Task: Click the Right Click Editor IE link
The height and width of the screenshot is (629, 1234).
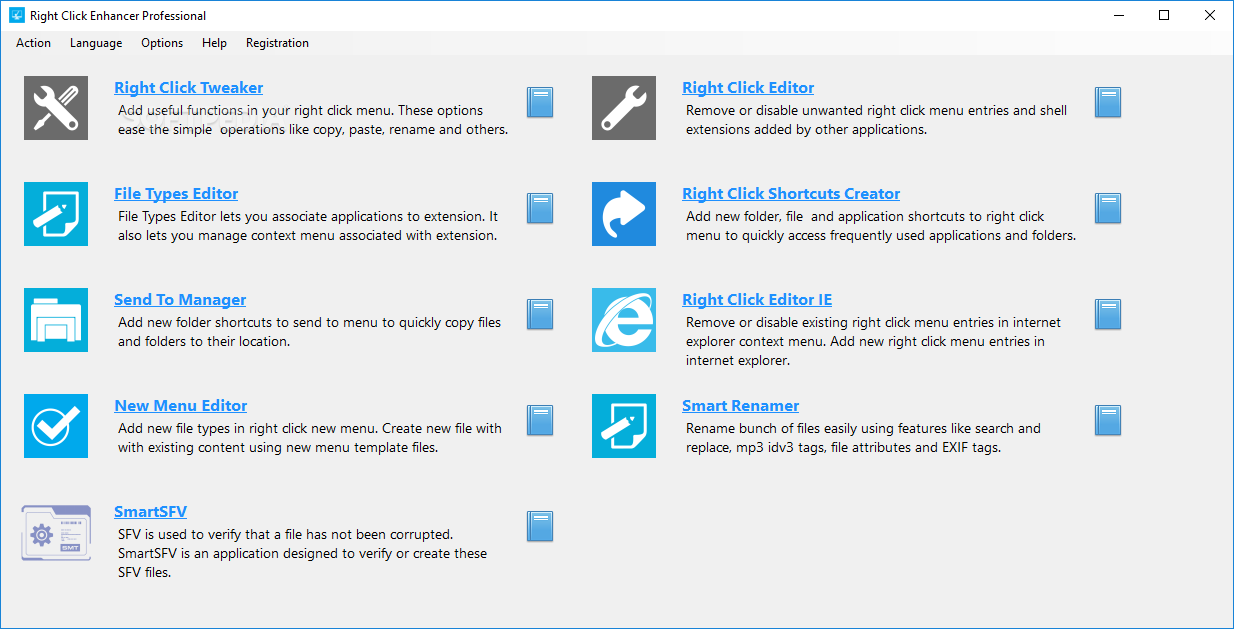Action: tap(757, 300)
